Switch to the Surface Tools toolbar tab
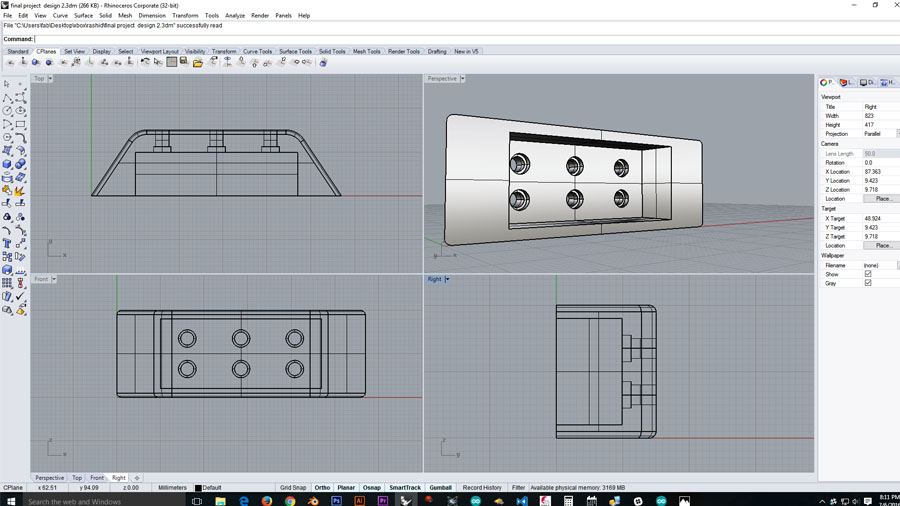Screen dimensions: 900x506 (x=295, y=51)
